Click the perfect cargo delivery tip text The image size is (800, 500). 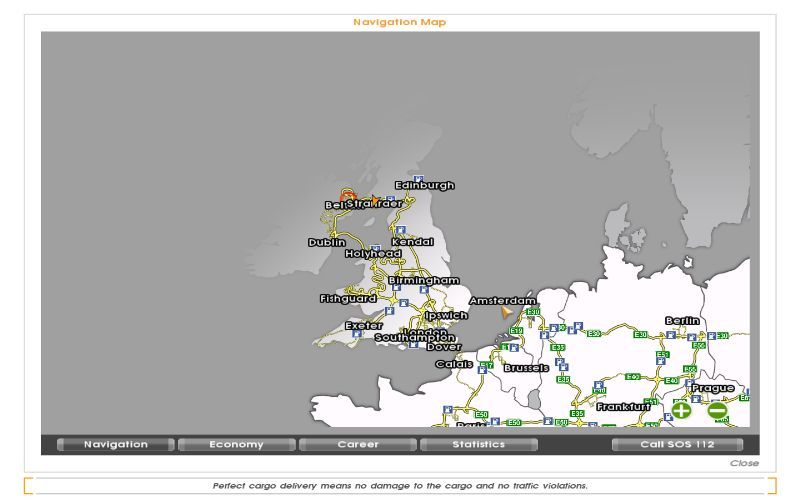pos(400,486)
